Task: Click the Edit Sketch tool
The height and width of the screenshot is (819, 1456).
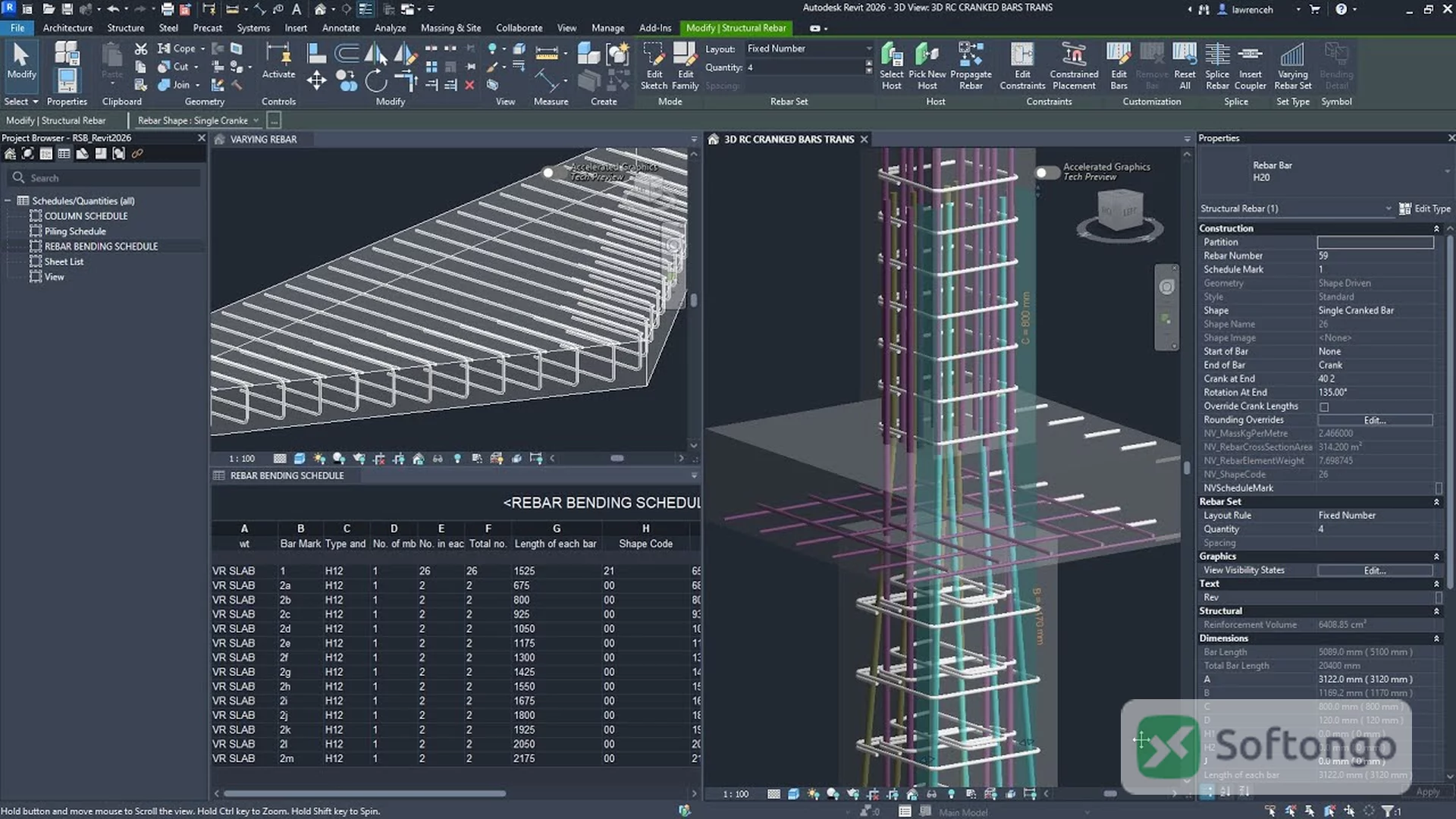Action: (x=654, y=66)
